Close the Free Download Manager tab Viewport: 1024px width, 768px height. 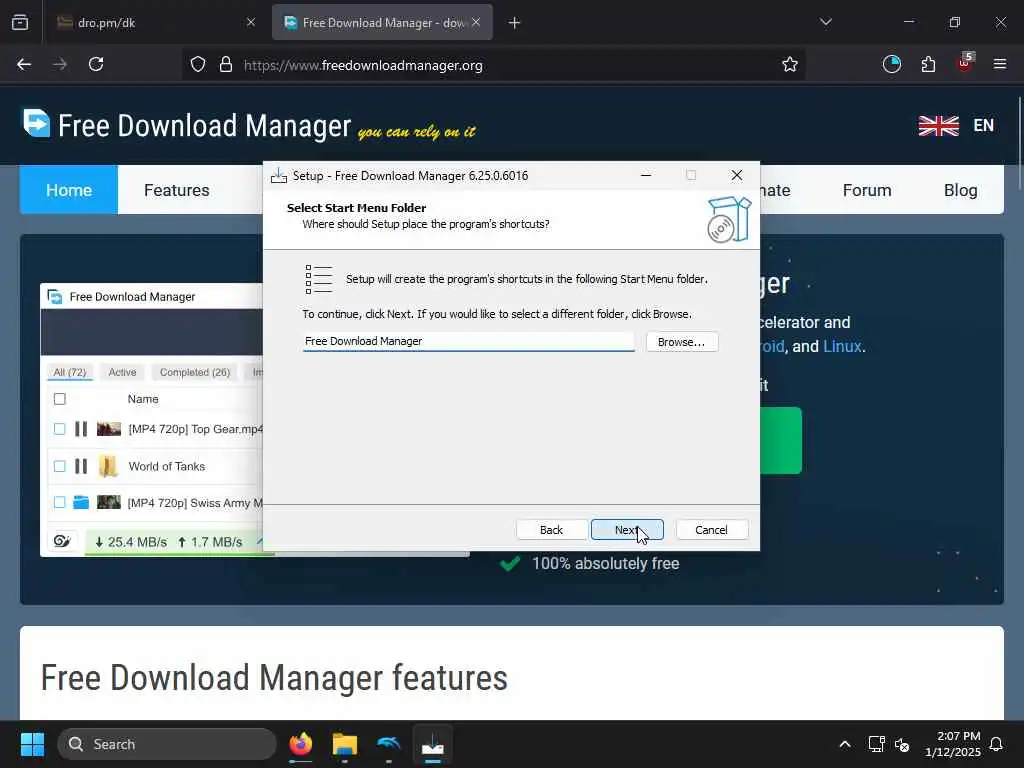[x=476, y=22]
